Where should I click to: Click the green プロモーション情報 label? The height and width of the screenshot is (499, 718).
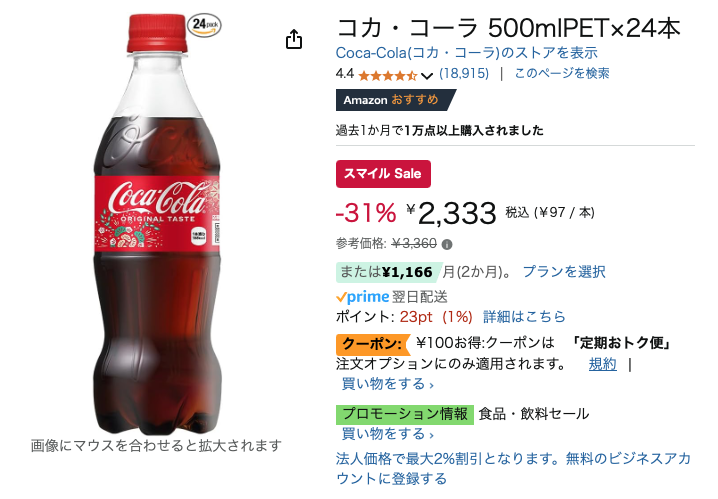coord(405,414)
